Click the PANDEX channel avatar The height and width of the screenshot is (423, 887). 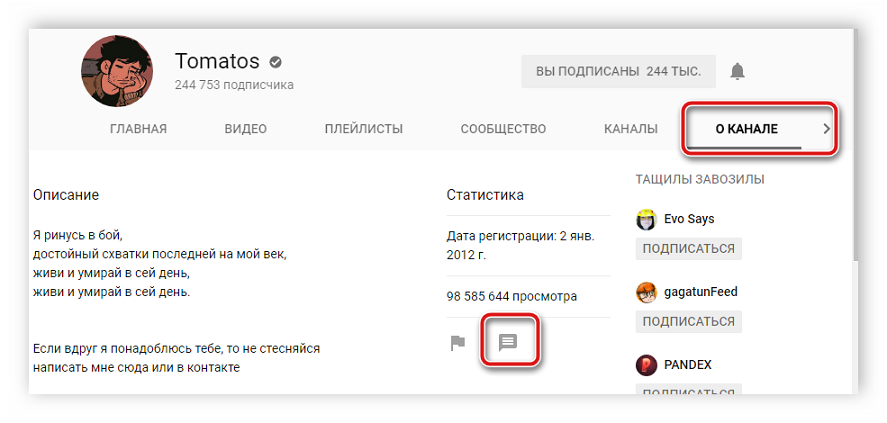pyautogui.click(x=647, y=365)
